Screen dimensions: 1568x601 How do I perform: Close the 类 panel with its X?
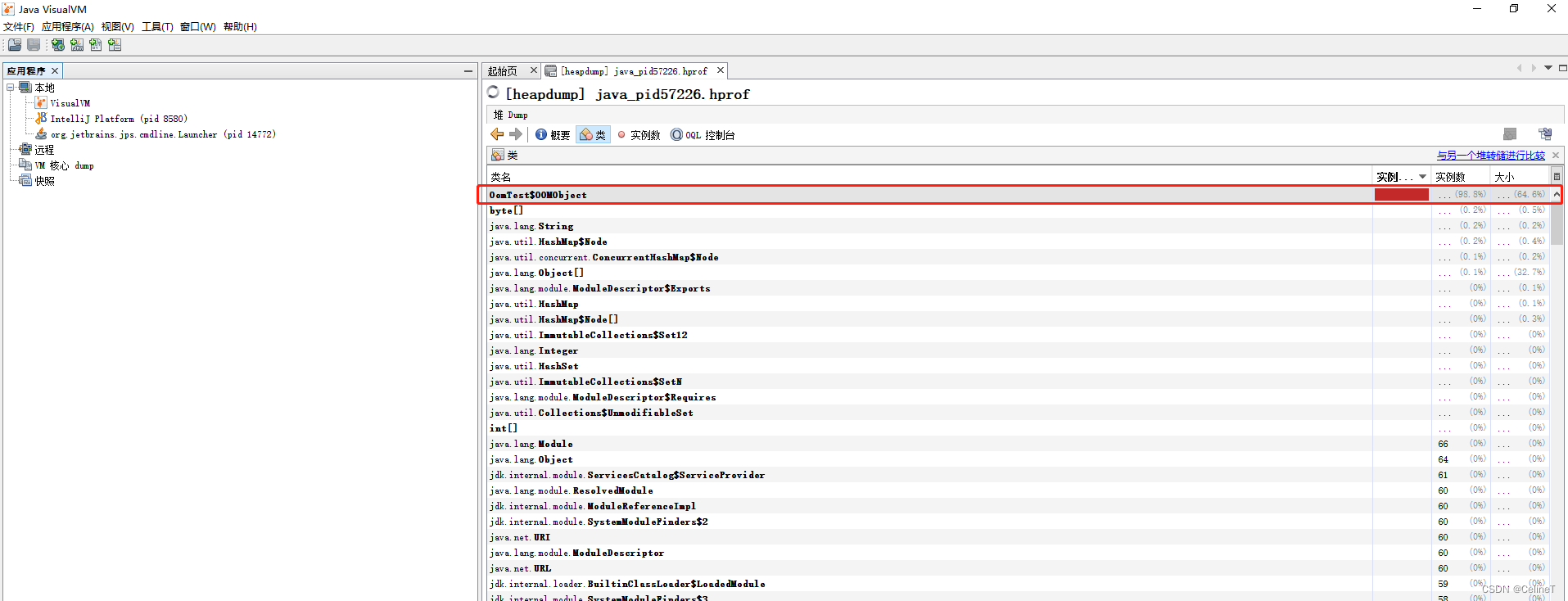pos(1556,155)
